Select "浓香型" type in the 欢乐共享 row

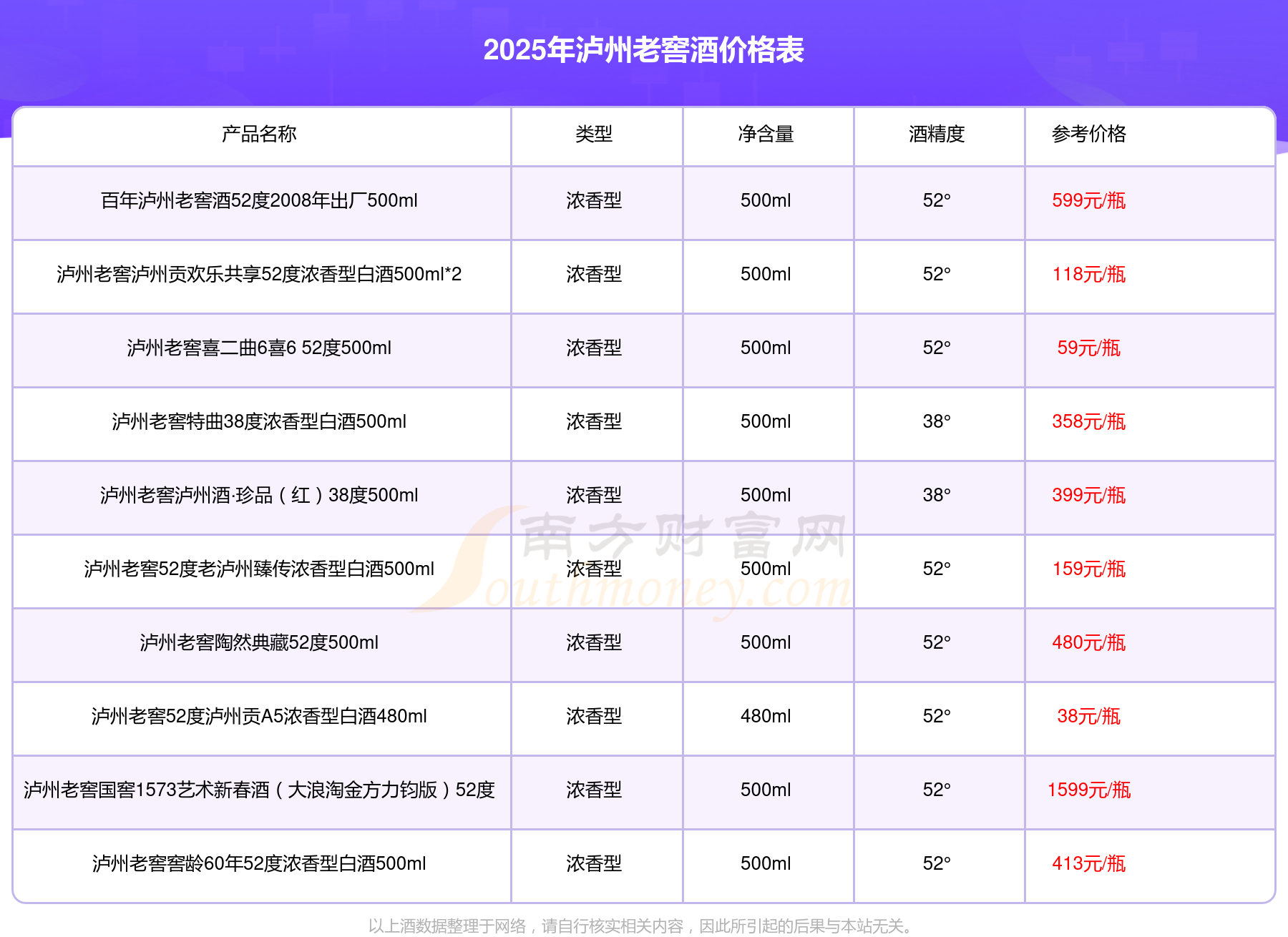(594, 274)
